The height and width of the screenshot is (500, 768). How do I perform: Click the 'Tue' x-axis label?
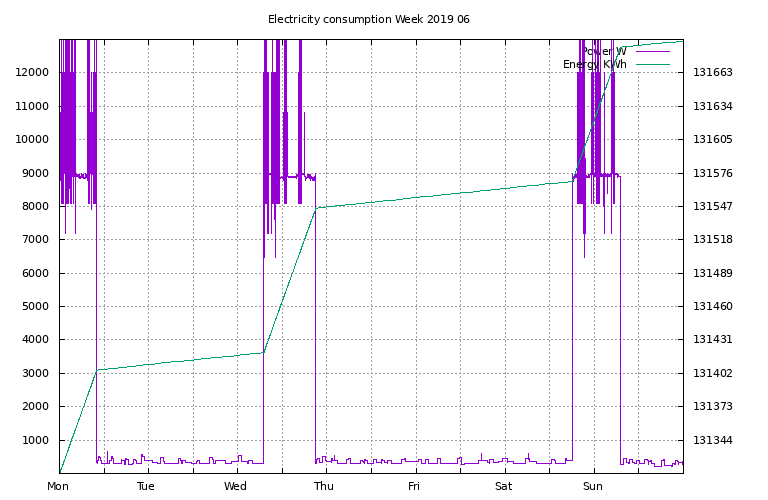[146, 487]
